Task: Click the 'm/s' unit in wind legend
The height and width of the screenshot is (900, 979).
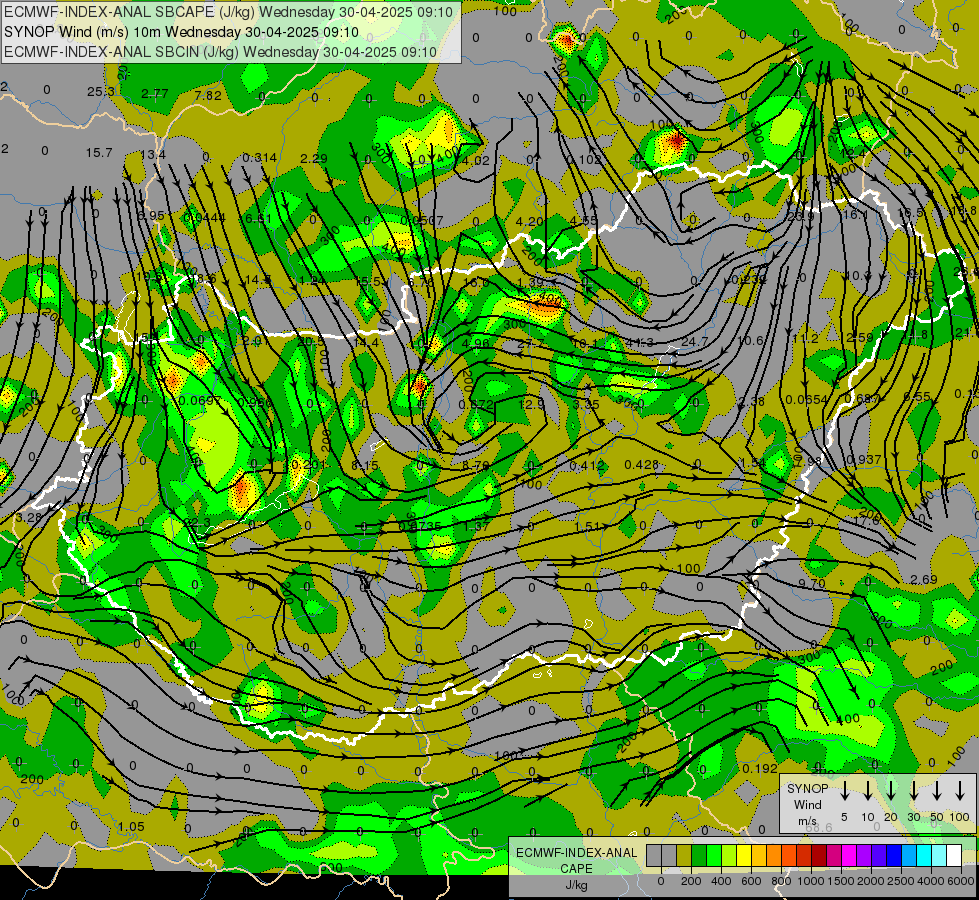Action: point(807,821)
